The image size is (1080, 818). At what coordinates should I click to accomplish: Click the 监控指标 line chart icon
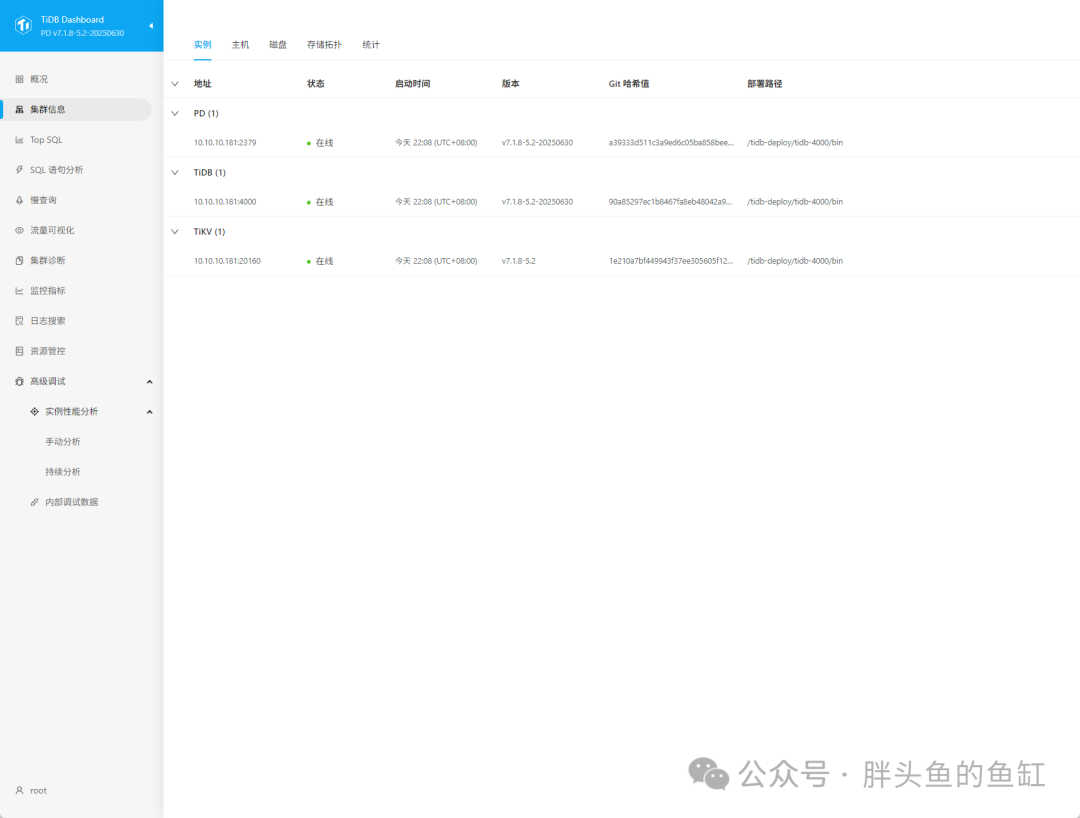pos(19,291)
